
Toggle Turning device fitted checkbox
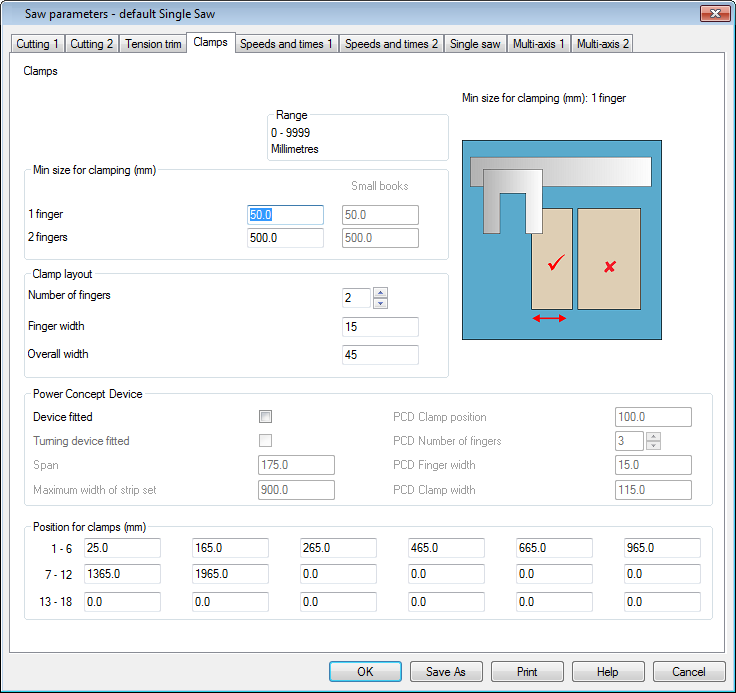265,440
